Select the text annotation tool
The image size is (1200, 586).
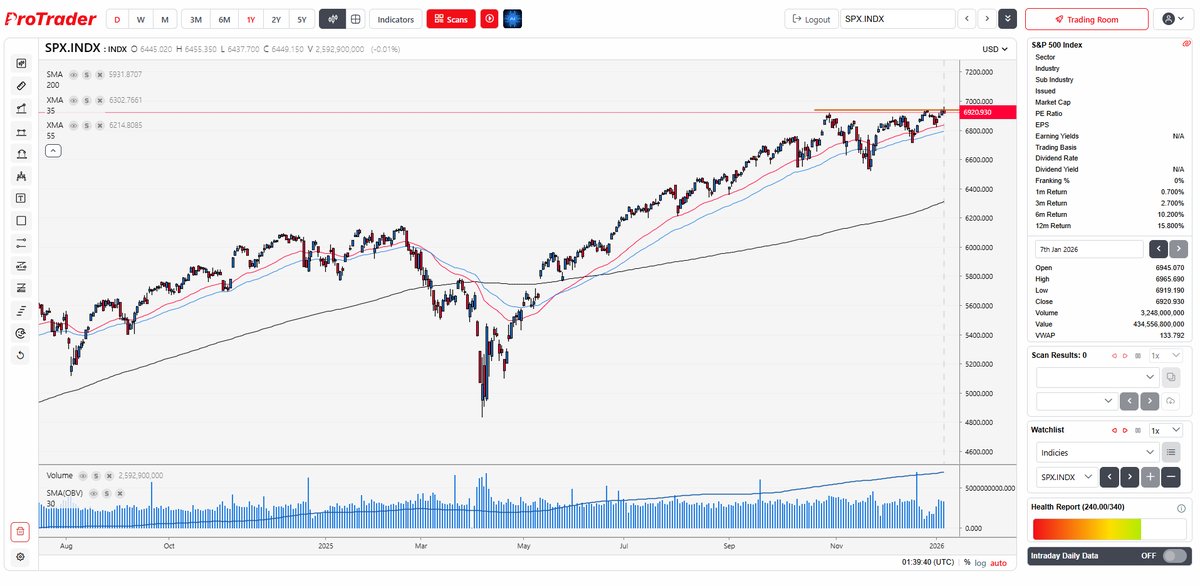21,198
